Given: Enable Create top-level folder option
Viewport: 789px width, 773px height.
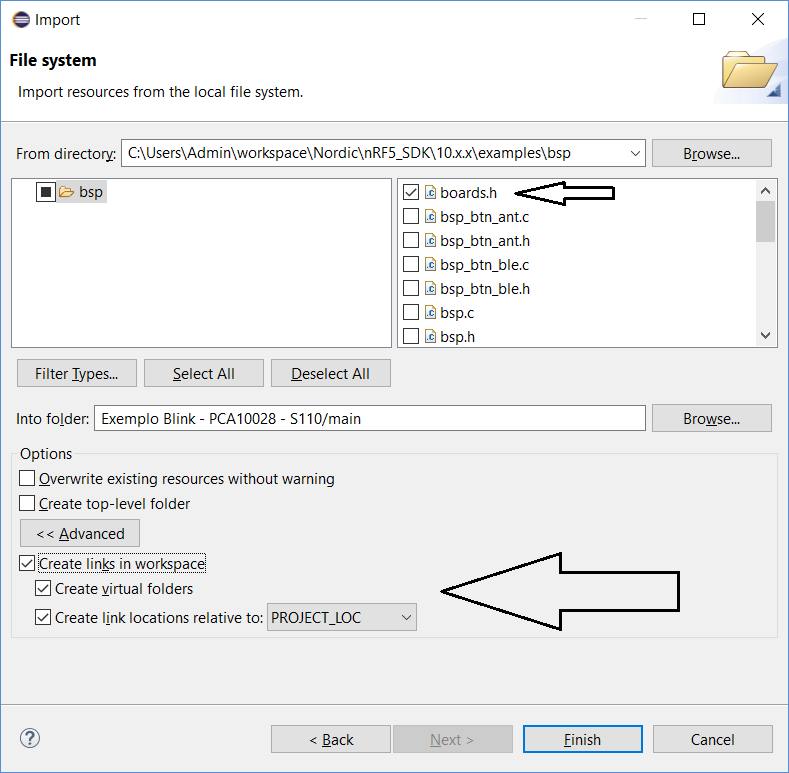Looking at the screenshot, I should 27,503.
